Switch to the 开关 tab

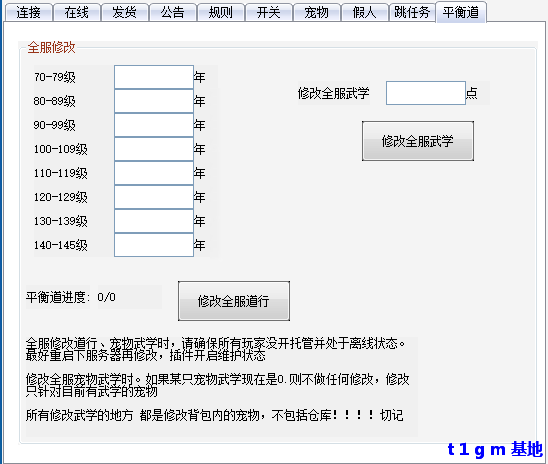[269, 13]
